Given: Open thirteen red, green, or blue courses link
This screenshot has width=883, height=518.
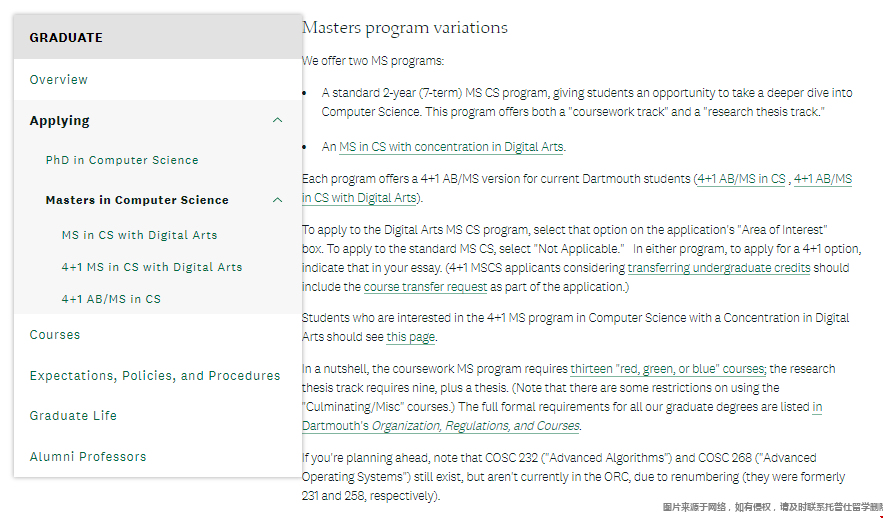Looking at the screenshot, I should pyautogui.click(x=668, y=369).
